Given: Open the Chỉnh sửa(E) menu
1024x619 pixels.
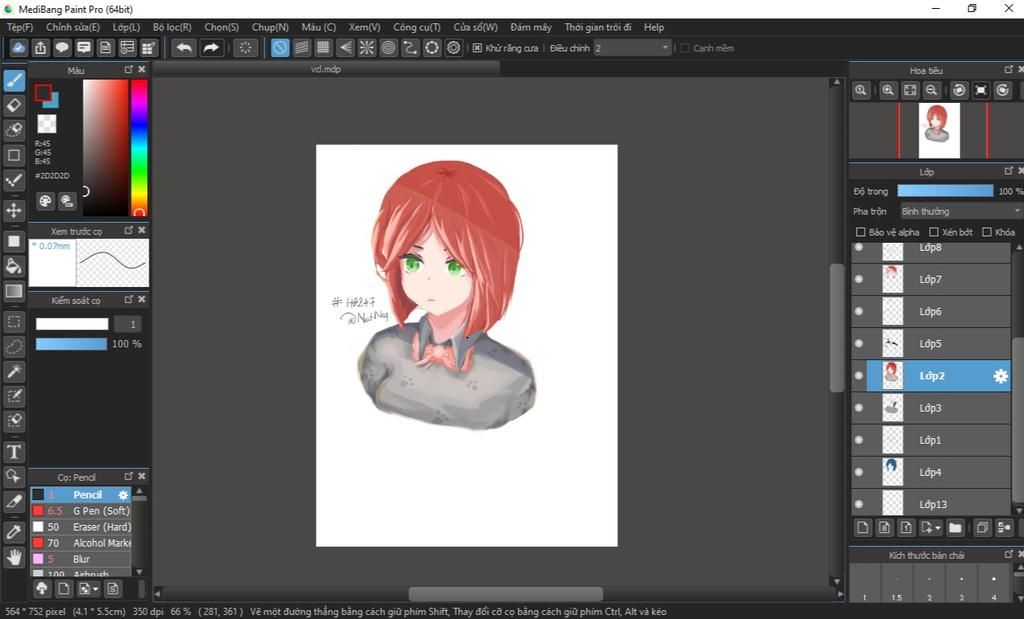Looking at the screenshot, I should [x=72, y=27].
